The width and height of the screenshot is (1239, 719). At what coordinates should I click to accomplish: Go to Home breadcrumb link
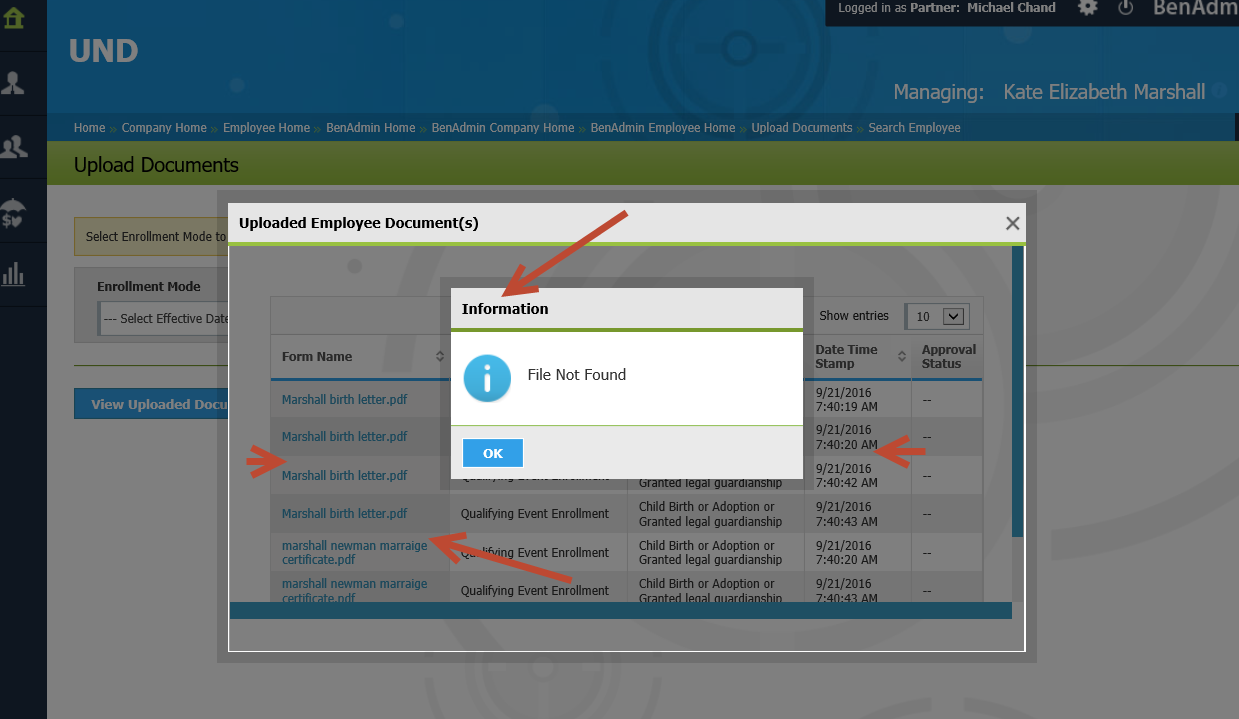(x=89, y=128)
